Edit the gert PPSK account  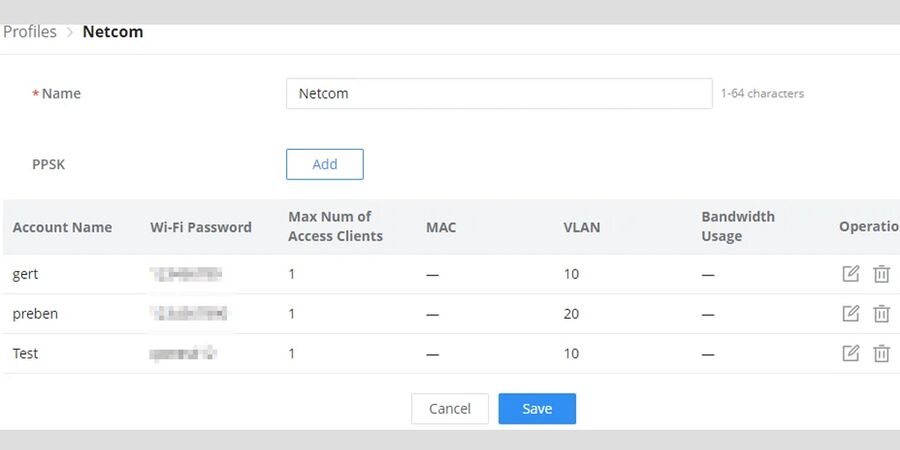[x=850, y=274]
